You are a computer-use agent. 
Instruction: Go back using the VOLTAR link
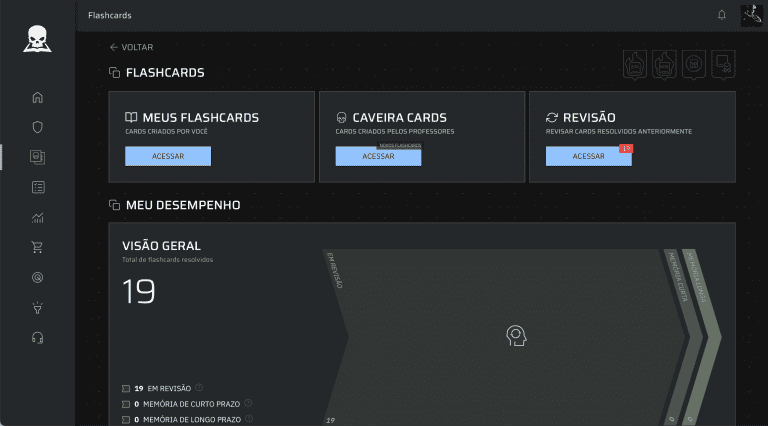[x=131, y=47]
